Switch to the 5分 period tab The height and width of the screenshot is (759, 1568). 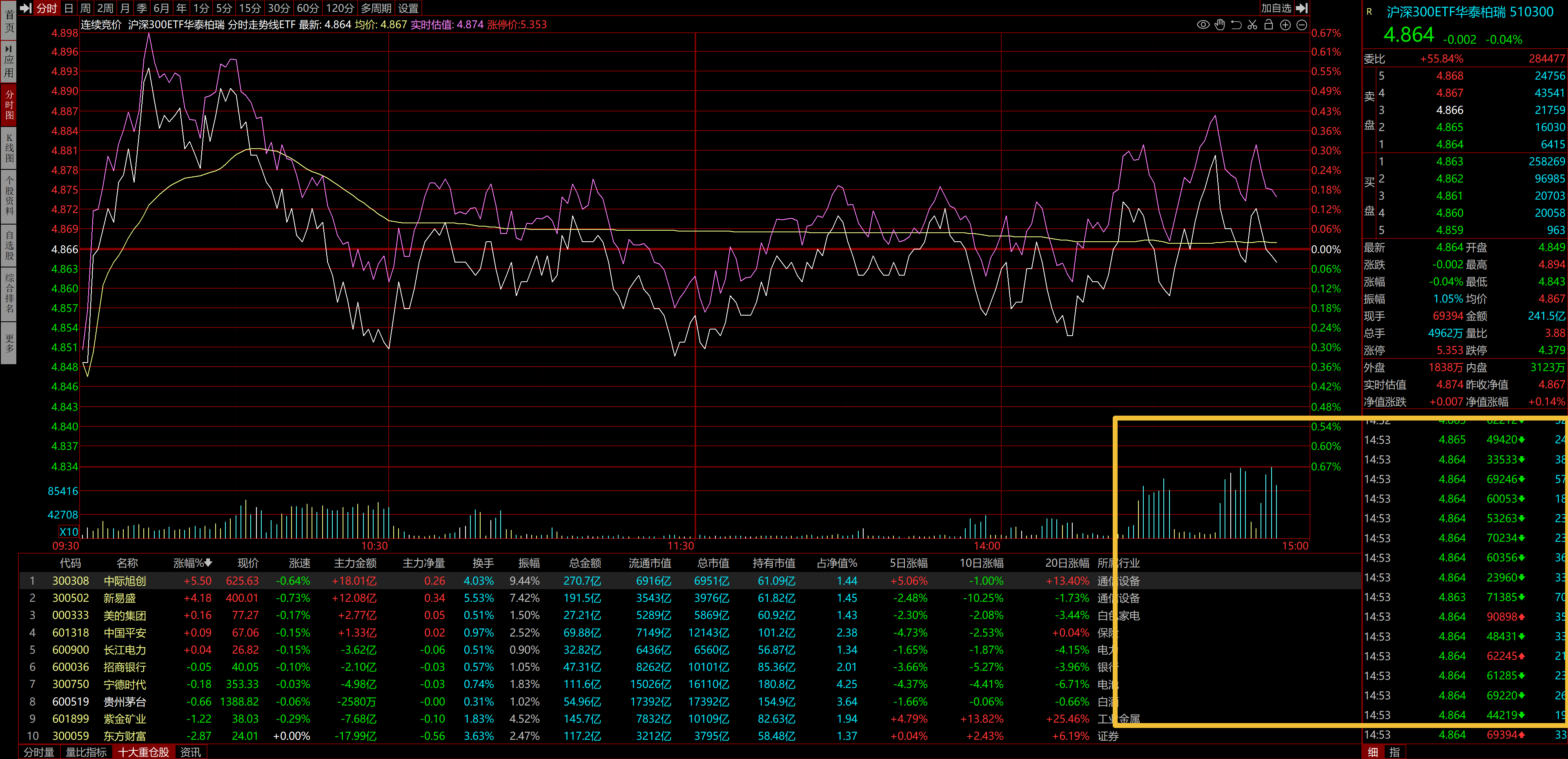coord(224,8)
